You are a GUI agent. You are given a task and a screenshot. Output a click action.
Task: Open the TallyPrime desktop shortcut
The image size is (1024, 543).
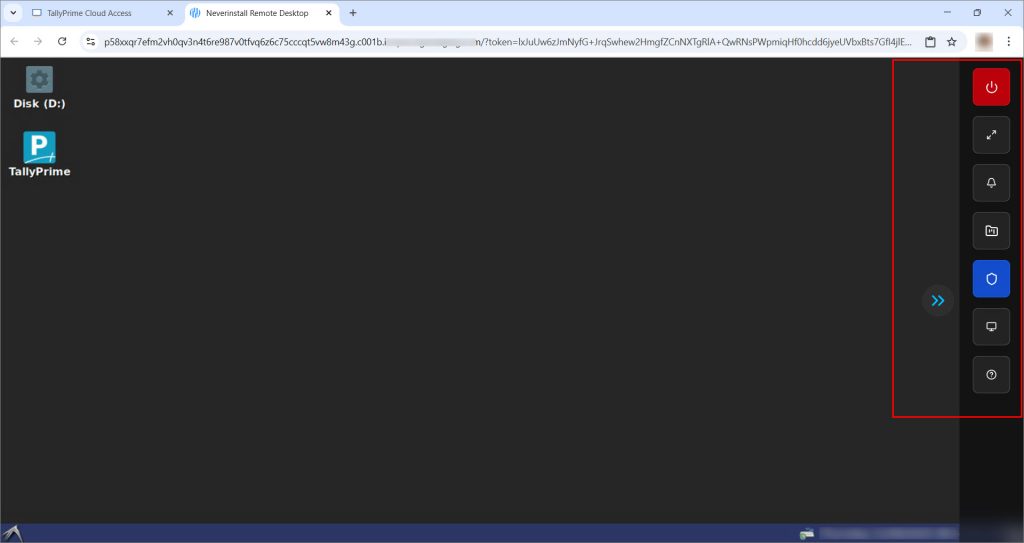(39, 153)
